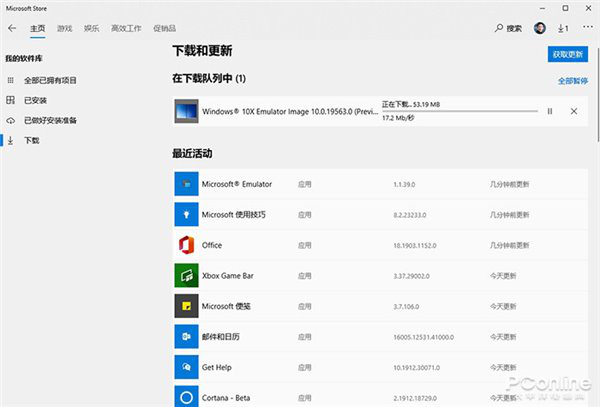Select 已做好安装准备 in the sidebar
The height and width of the screenshot is (407, 600).
[x=50, y=120]
